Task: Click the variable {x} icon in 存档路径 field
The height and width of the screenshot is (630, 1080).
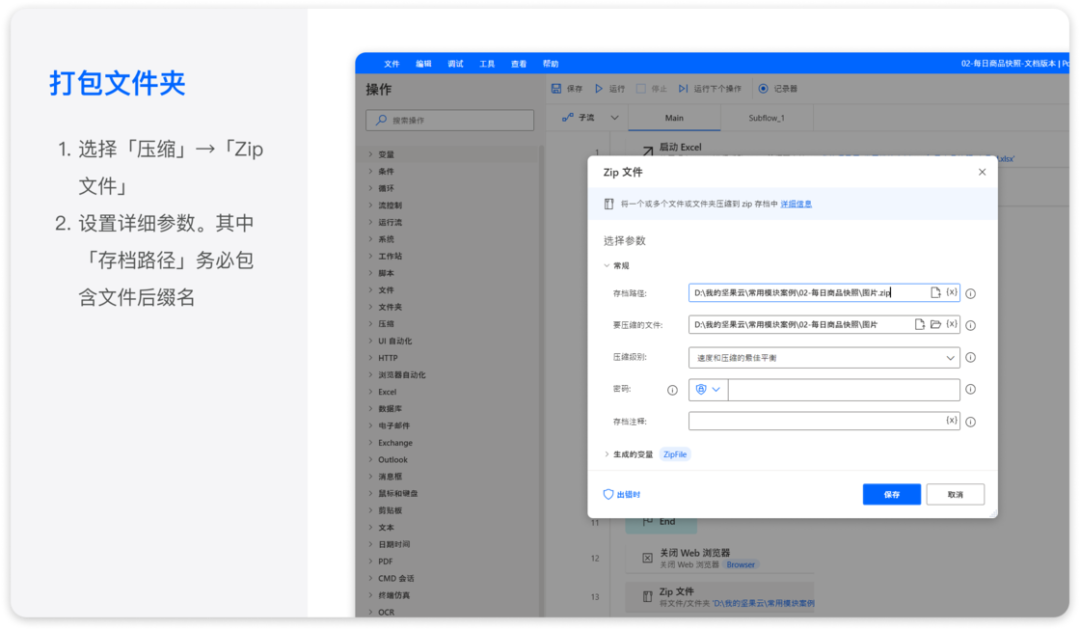Action: click(951, 293)
